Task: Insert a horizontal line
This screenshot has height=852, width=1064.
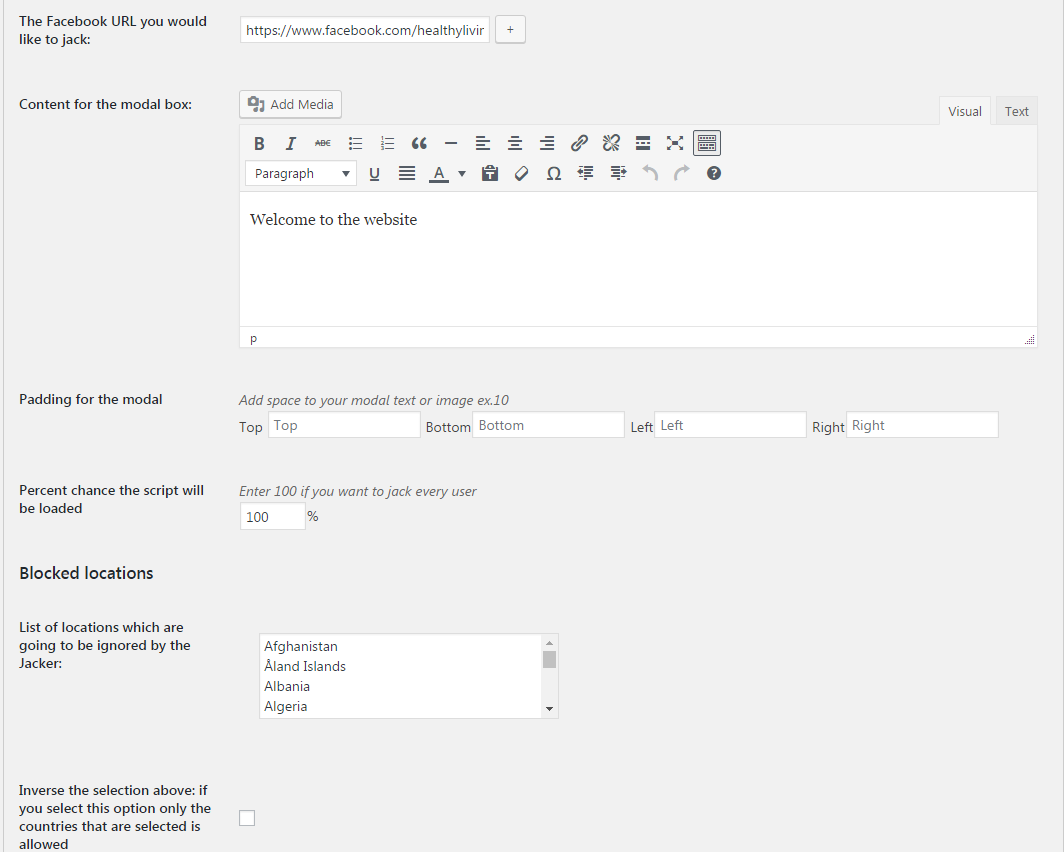Action: tap(451, 143)
